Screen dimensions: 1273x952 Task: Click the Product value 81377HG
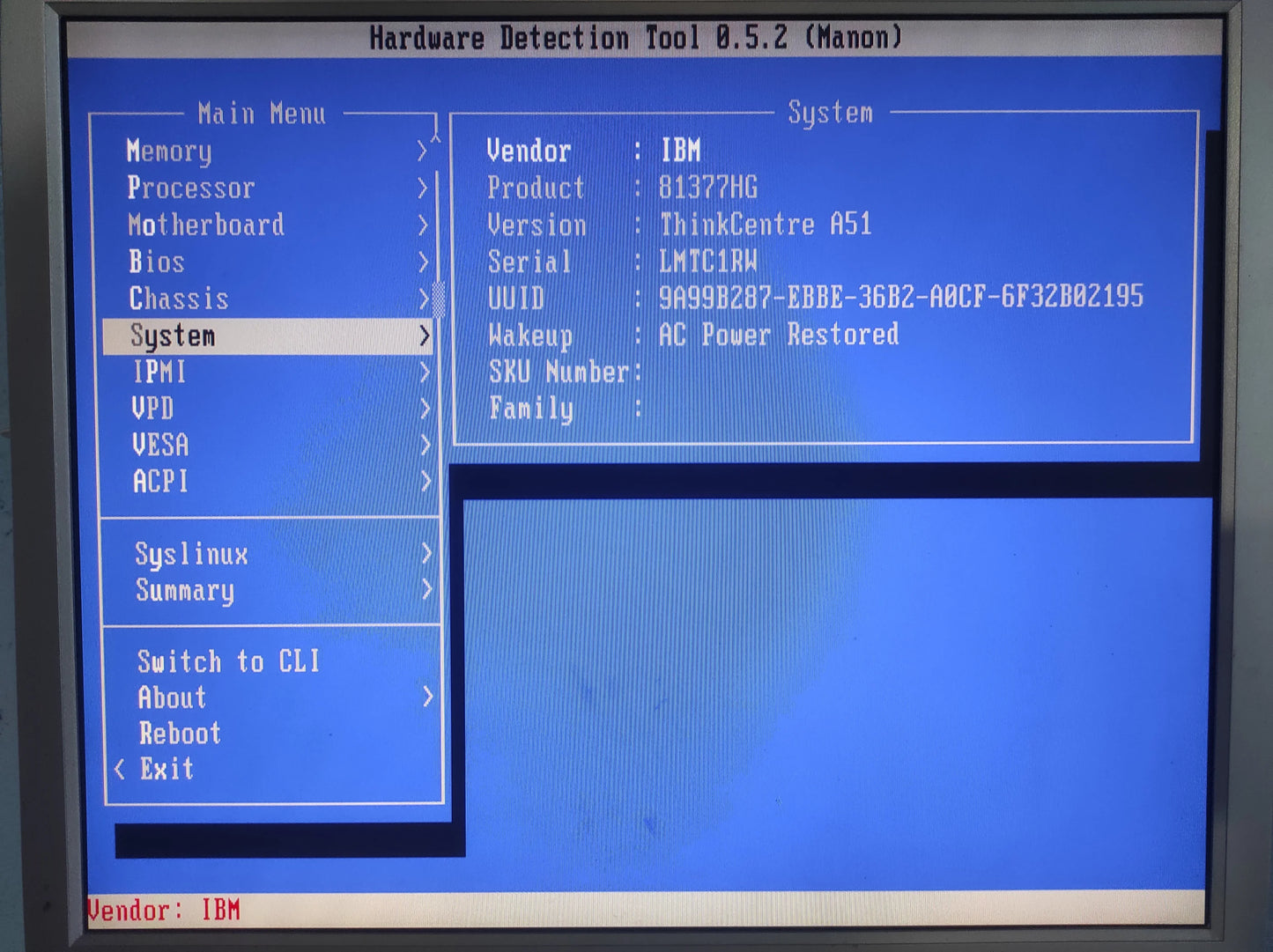tap(708, 188)
